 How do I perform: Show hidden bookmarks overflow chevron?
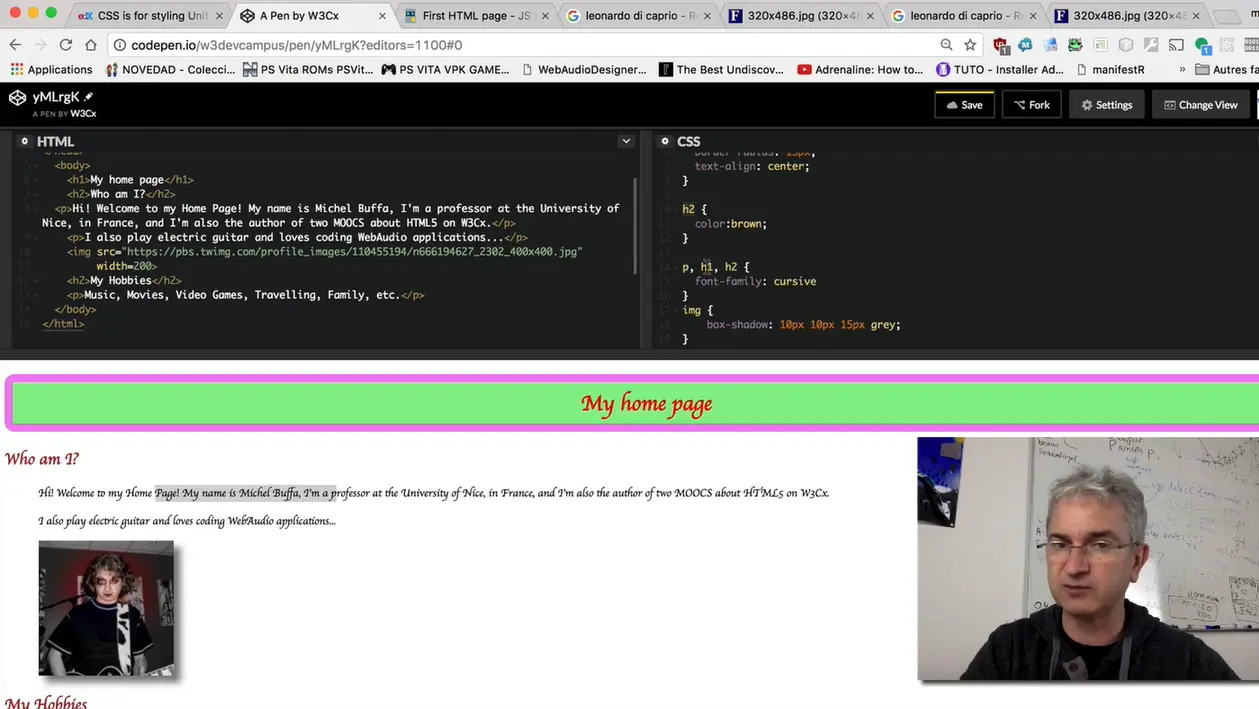click(1182, 69)
